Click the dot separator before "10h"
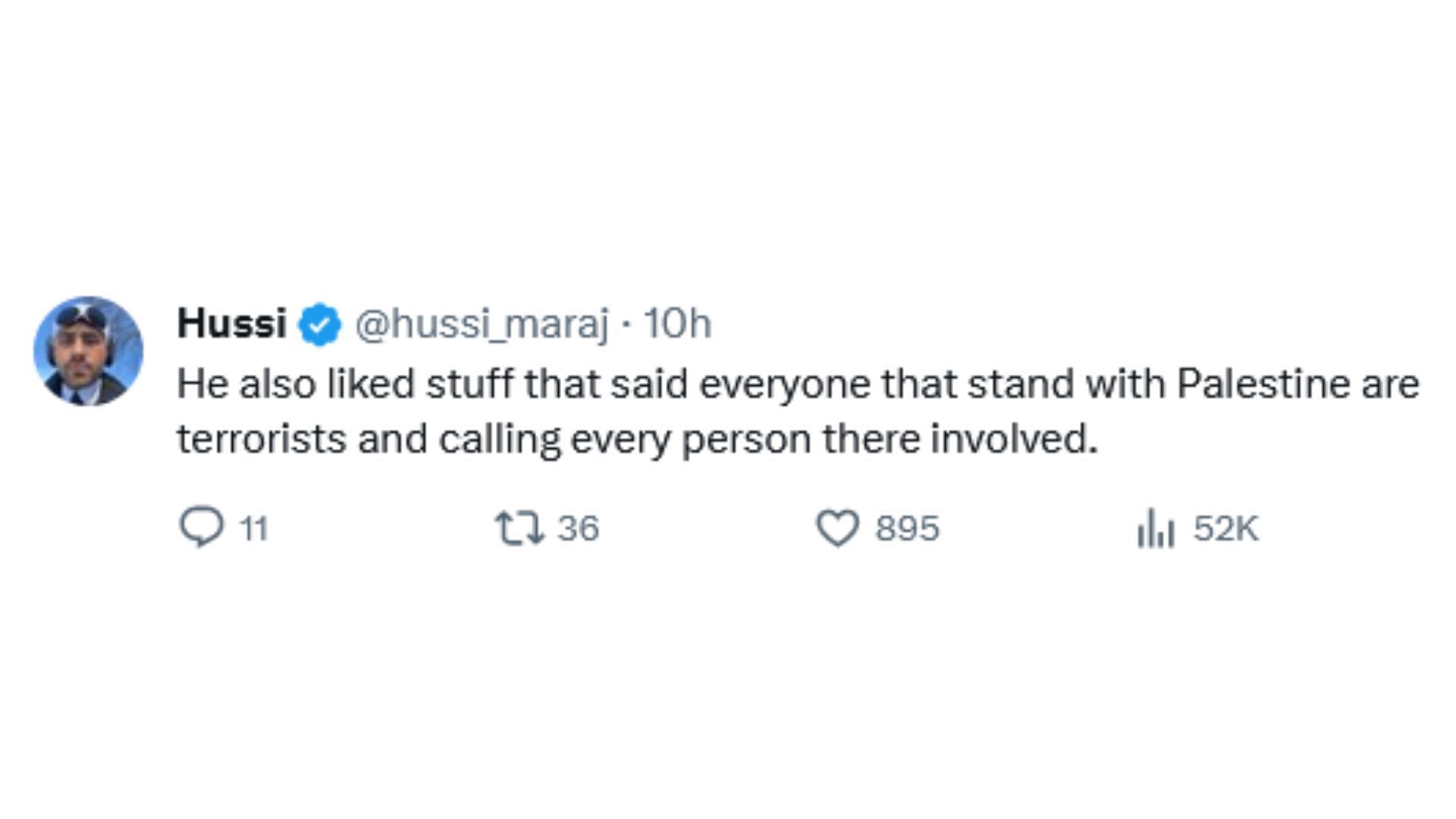 (x=626, y=325)
